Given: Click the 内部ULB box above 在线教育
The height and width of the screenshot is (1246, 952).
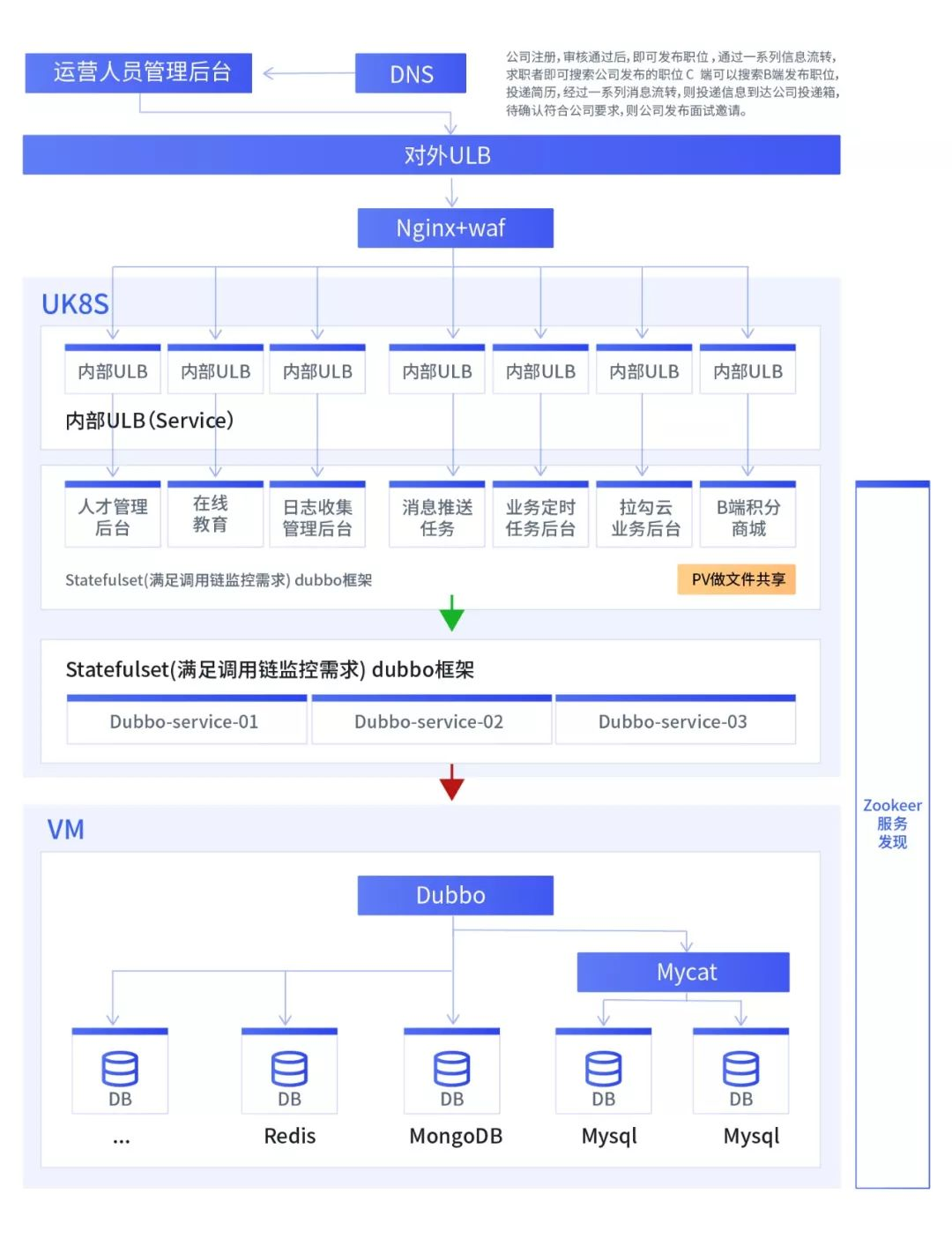Looking at the screenshot, I should tap(215, 369).
